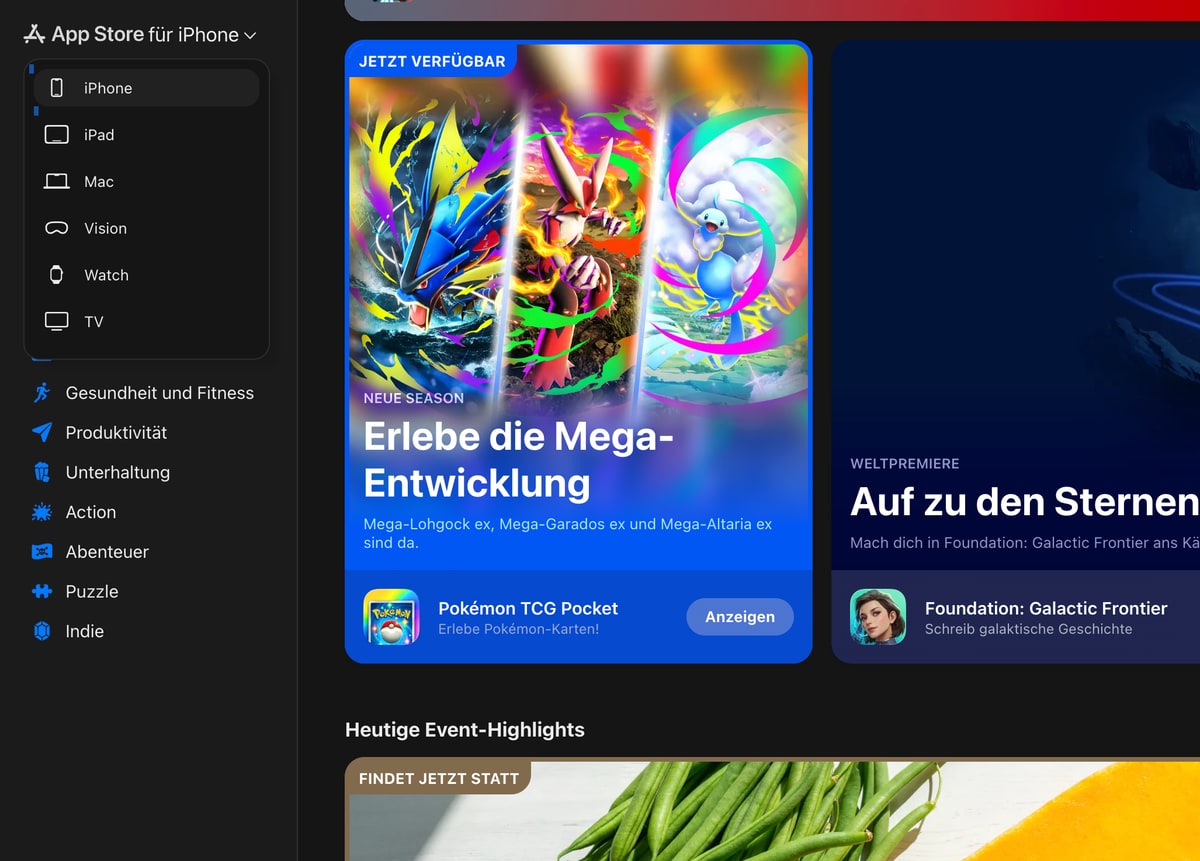Click the Puzzle piece icon
The image size is (1200, 861).
[42, 592]
